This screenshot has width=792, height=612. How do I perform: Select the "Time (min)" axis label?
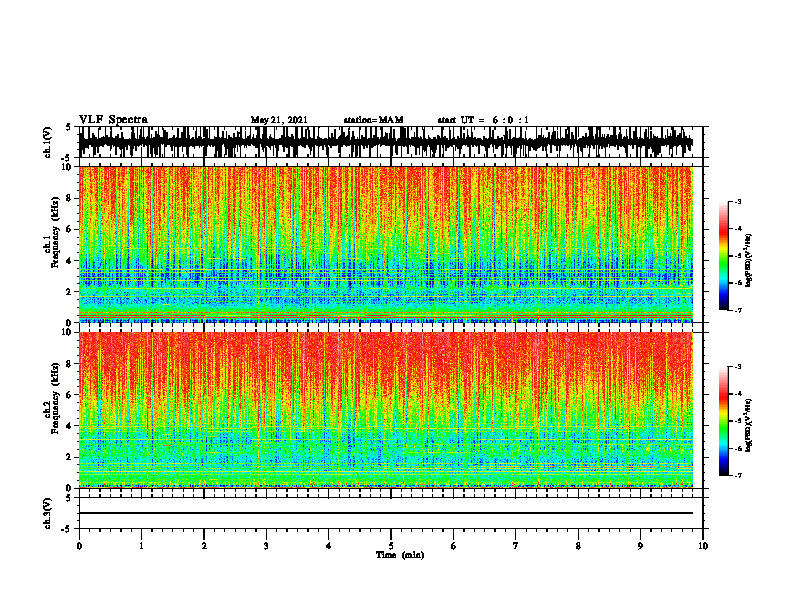point(400,555)
